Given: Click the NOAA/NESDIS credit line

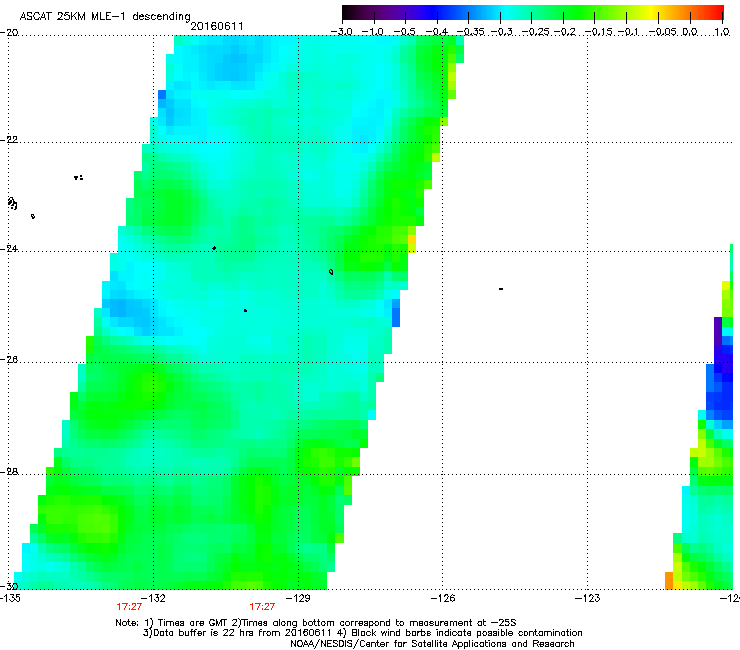Looking at the screenshot, I should pos(432,644).
